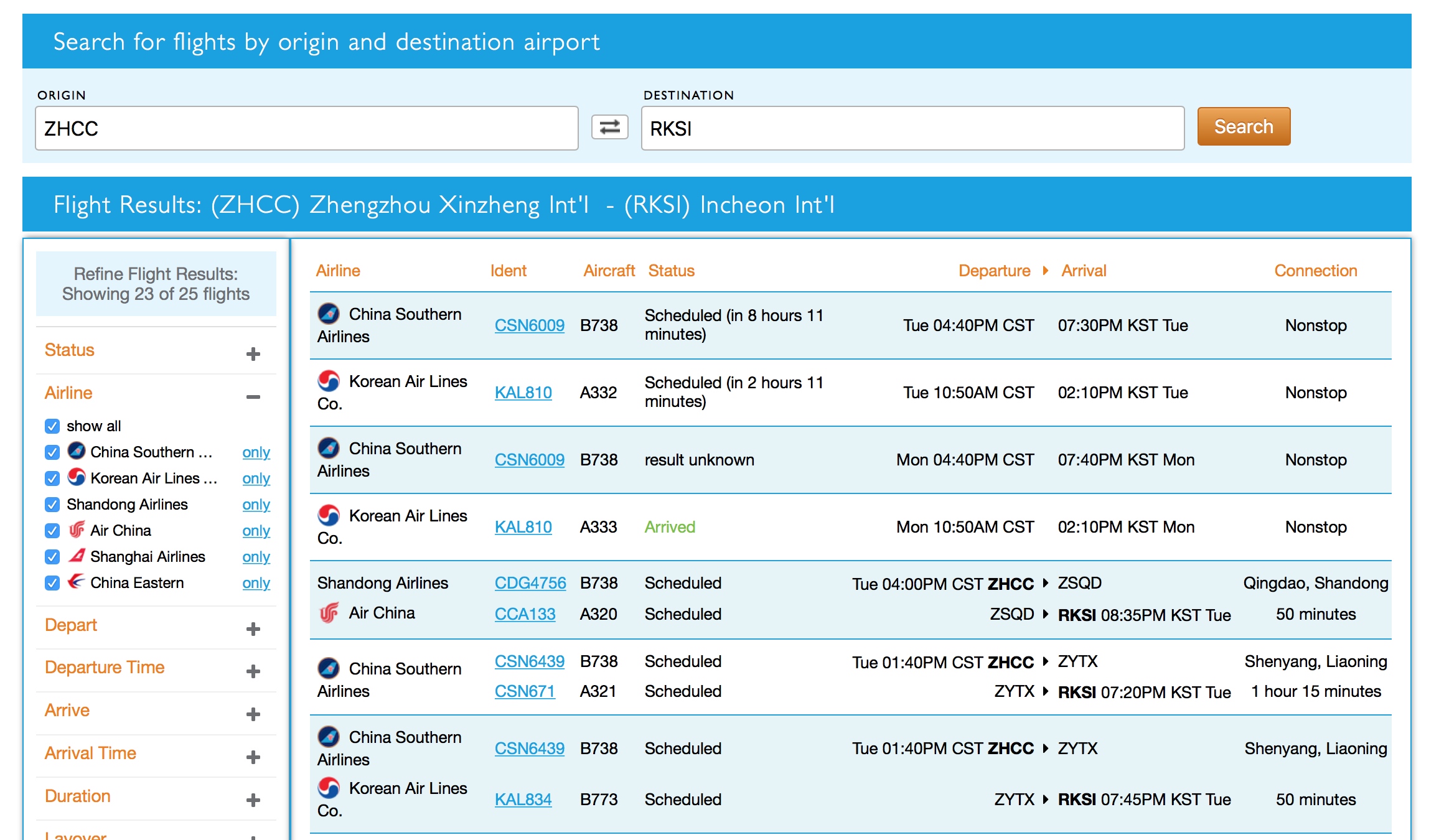
Task: Click the orange Search button
Action: click(x=1244, y=126)
